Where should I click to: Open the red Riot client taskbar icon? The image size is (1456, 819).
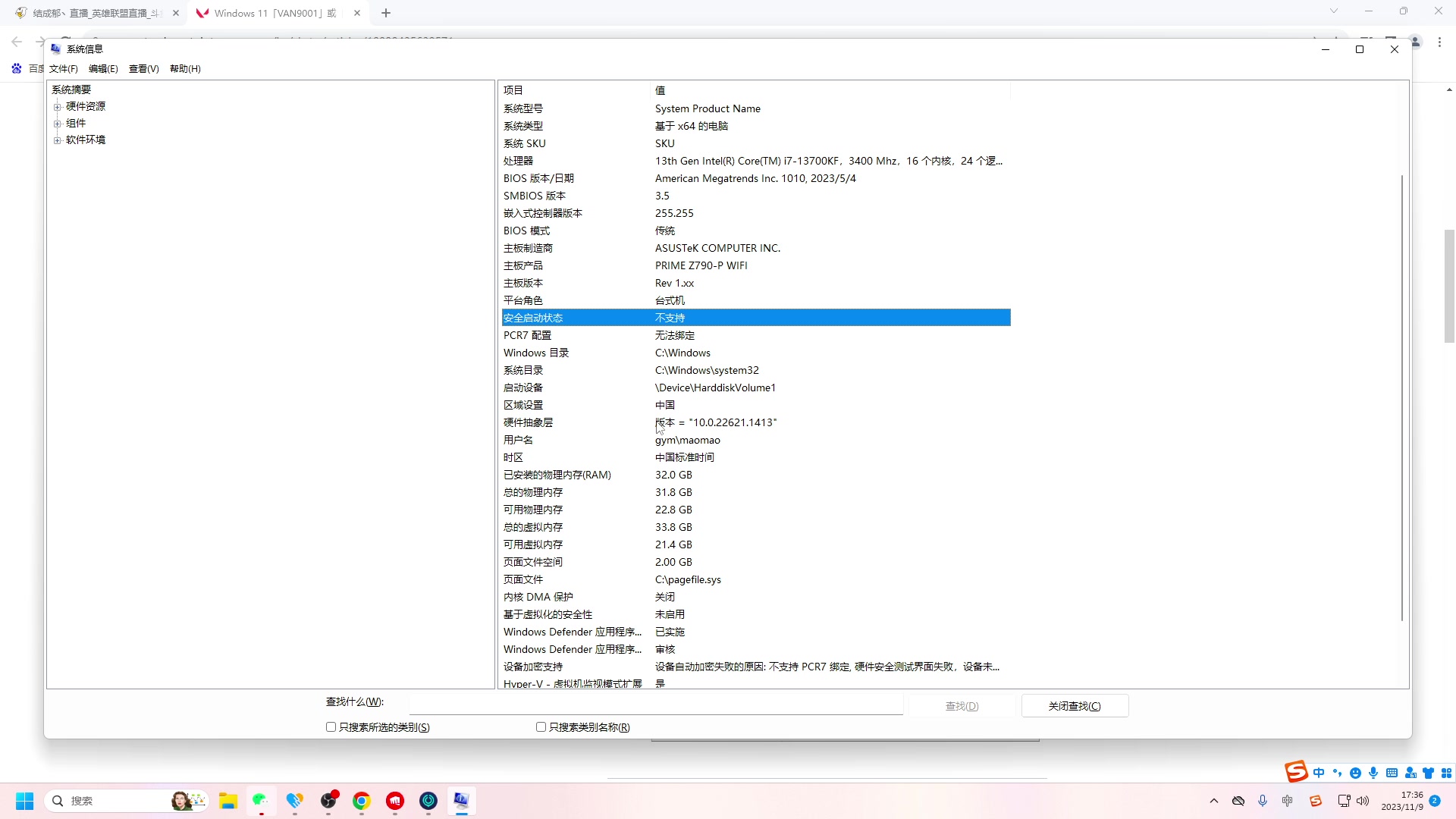[395, 801]
